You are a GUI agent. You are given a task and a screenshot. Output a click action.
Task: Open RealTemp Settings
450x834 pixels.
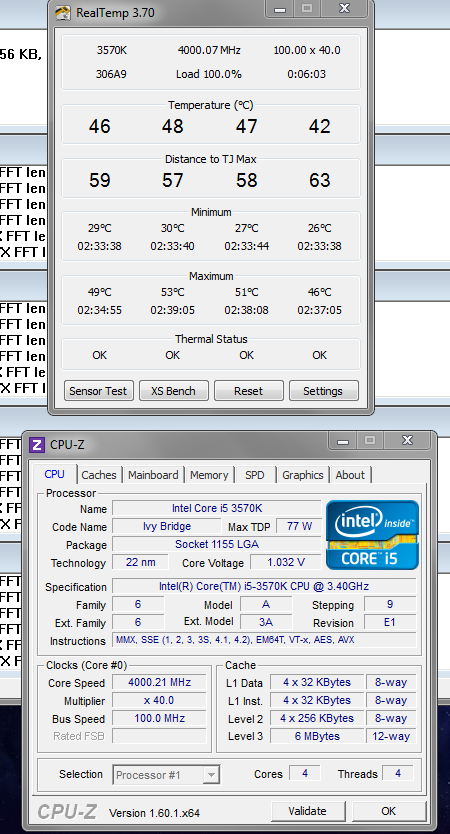point(323,391)
